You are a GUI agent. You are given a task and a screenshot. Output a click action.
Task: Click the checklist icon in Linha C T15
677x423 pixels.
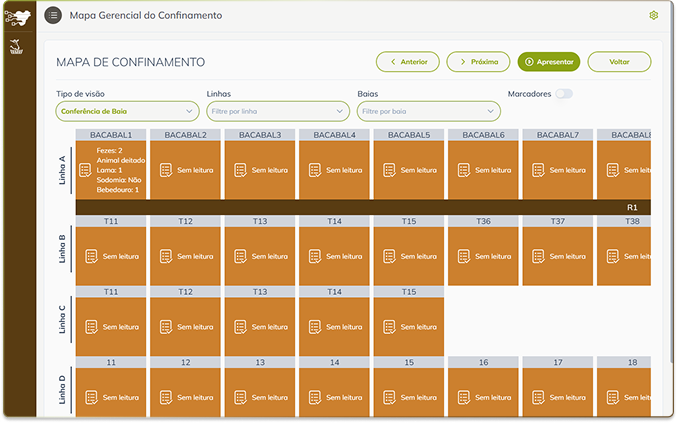[x=389, y=327]
